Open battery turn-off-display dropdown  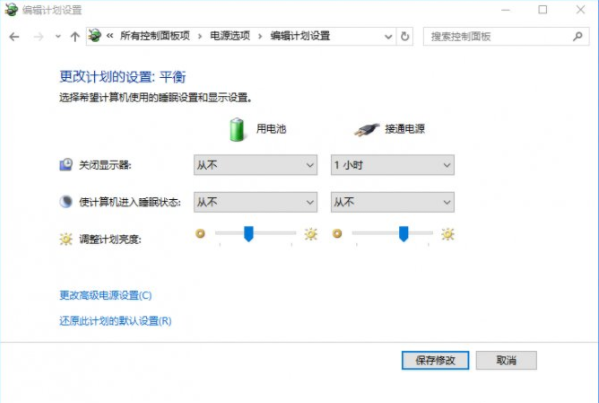click(255, 165)
